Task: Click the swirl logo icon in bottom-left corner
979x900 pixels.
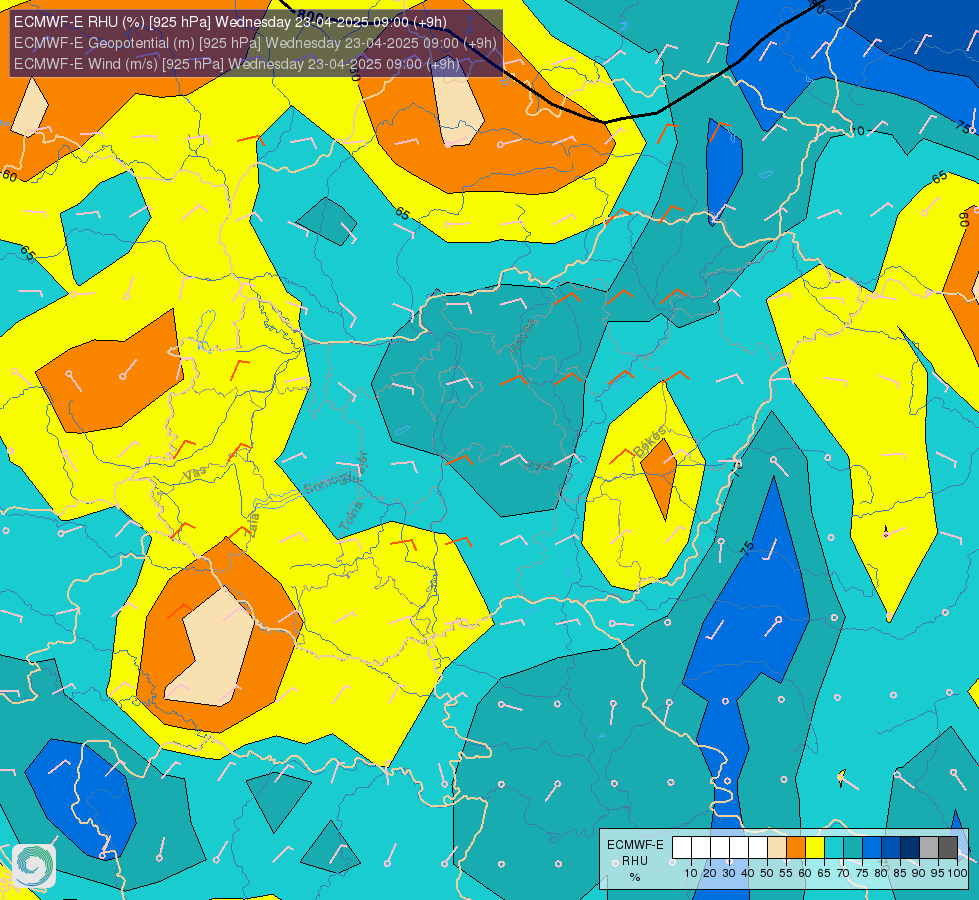Action: [x=34, y=866]
